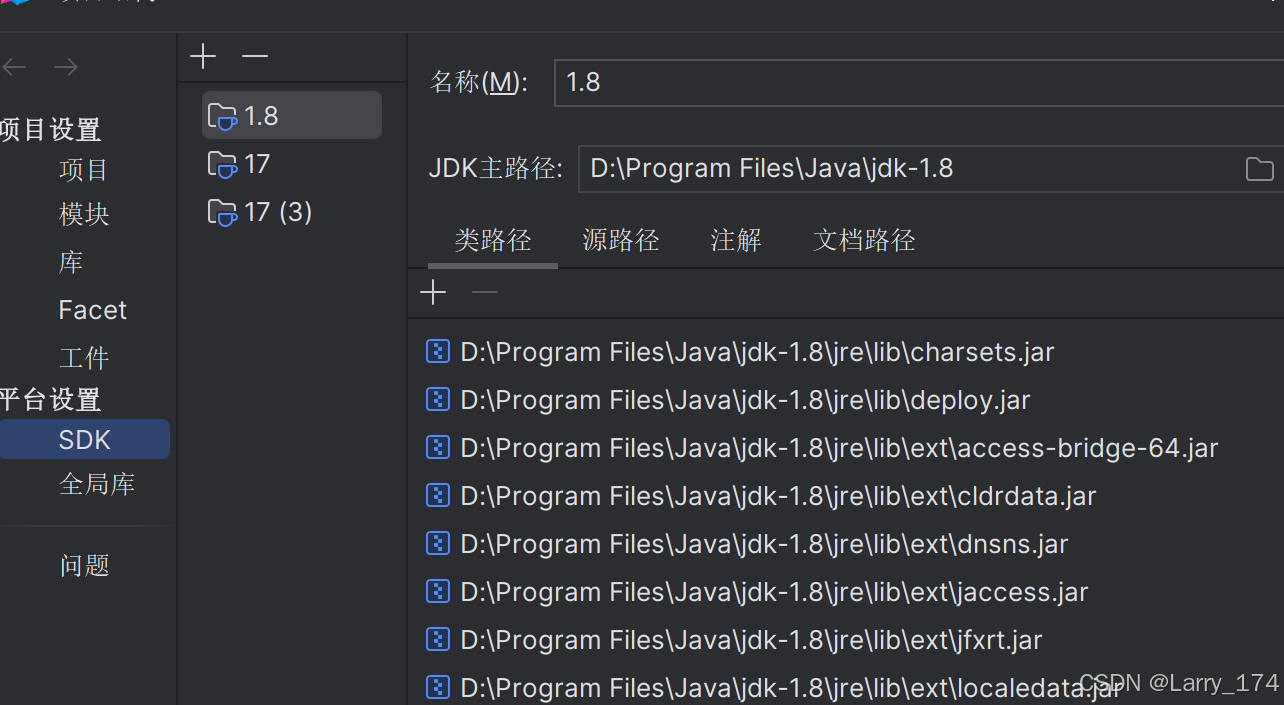Add a new SDK with the plus button
1284x705 pixels.
pyautogui.click(x=202, y=56)
